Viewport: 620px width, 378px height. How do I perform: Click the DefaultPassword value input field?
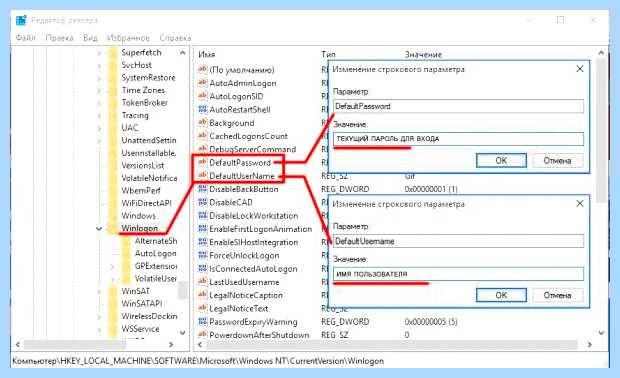[458, 139]
